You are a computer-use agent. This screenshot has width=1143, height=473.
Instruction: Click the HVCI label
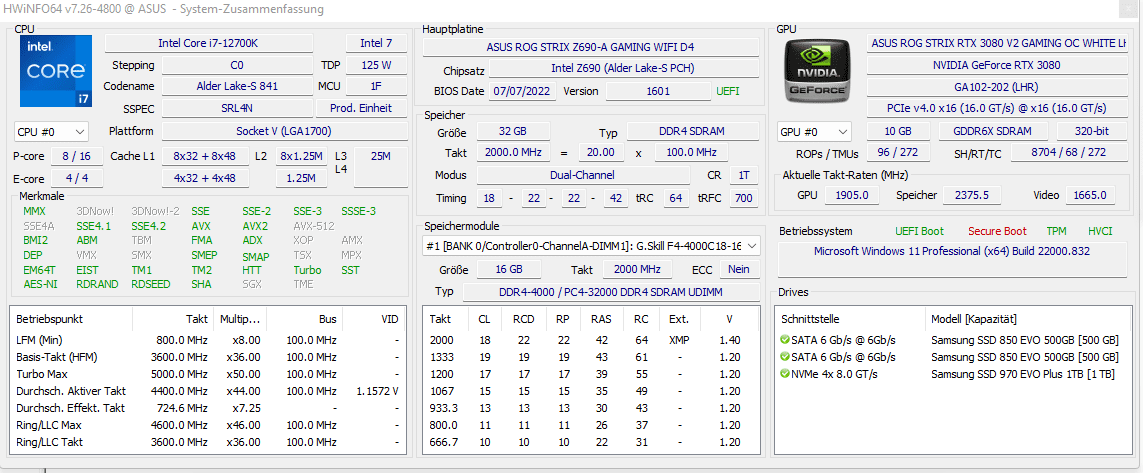pyautogui.click(x=1100, y=231)
